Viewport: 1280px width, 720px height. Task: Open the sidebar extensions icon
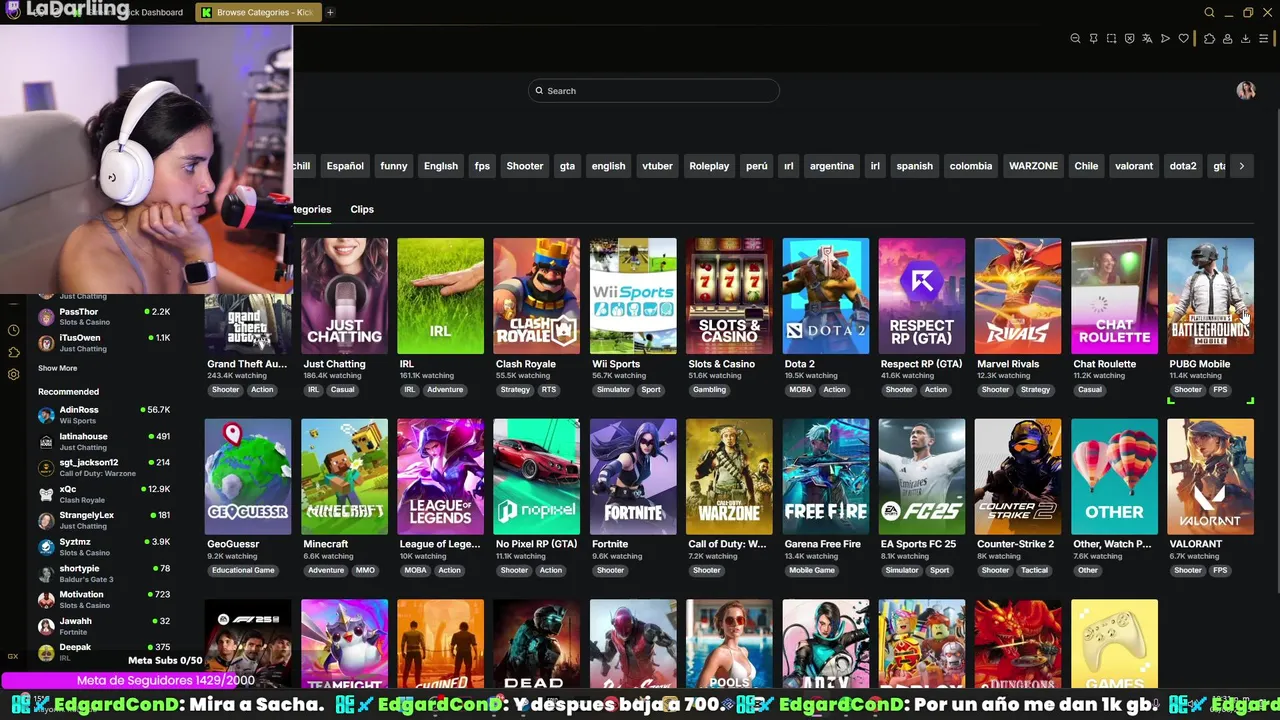pos(13,352)
